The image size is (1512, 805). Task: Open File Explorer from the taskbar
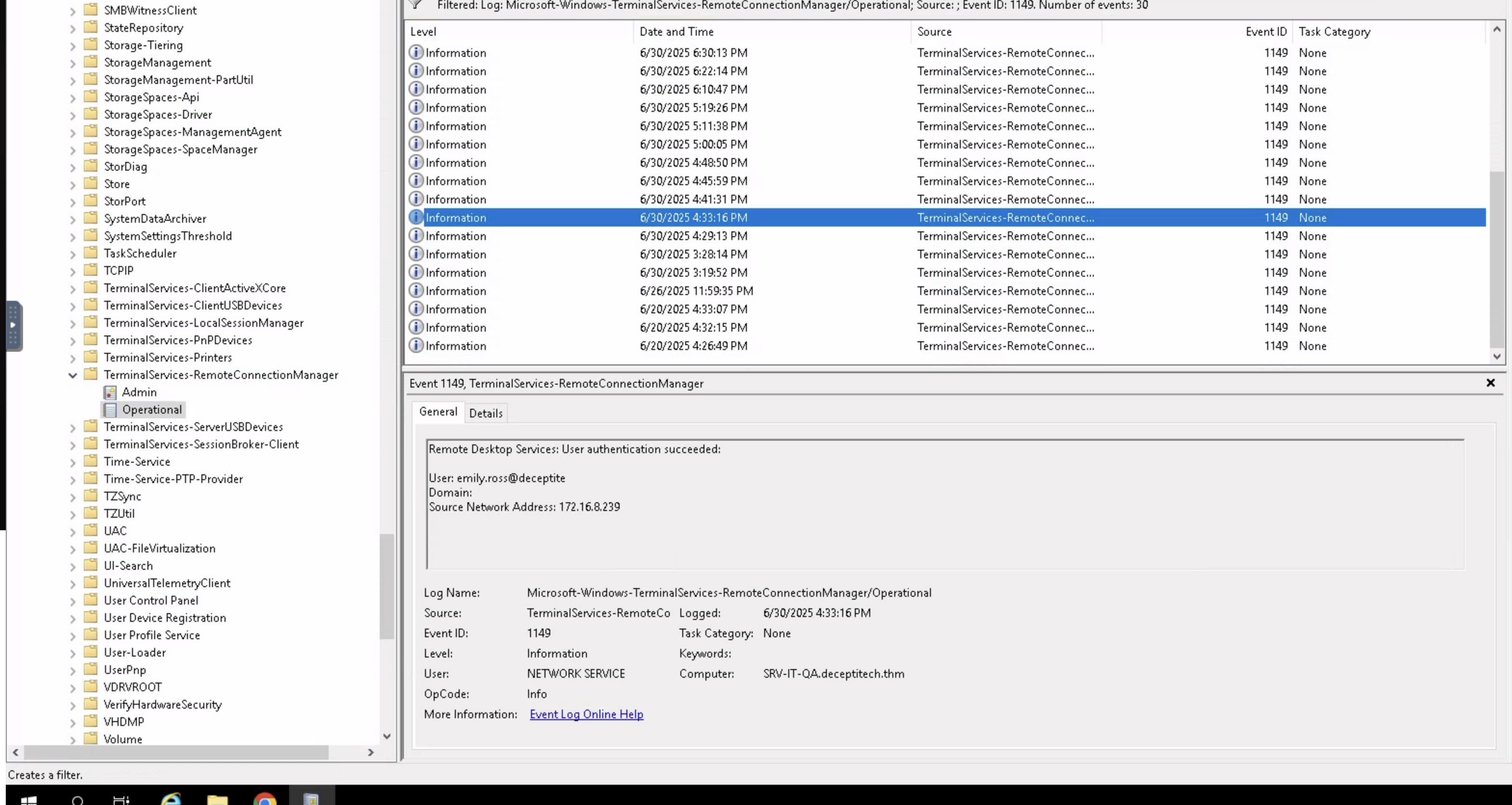[x=217, y=800]
